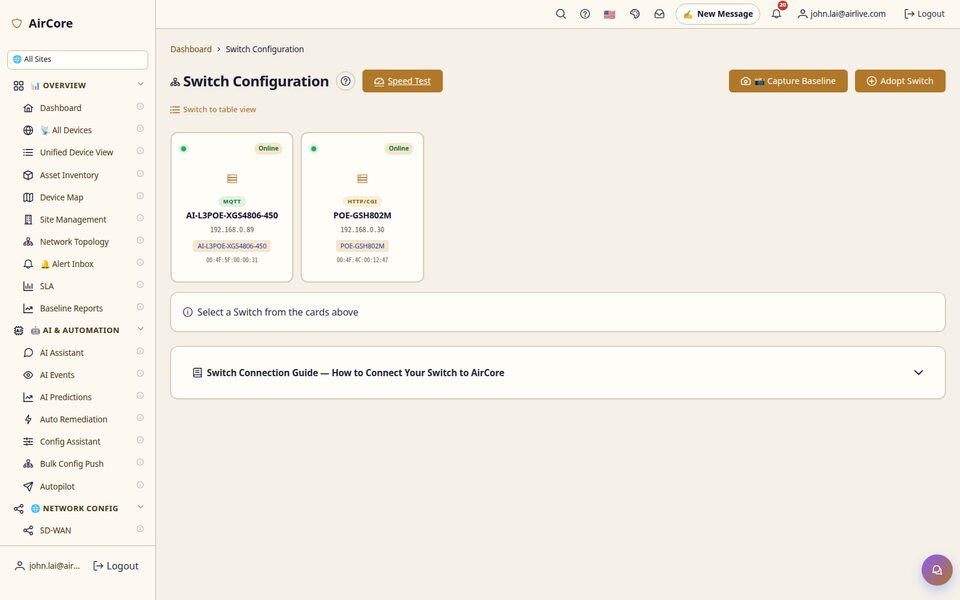The width and height of the screenshot is (960, 600).
Task: Open Config Assistant page
Action: 70,441
